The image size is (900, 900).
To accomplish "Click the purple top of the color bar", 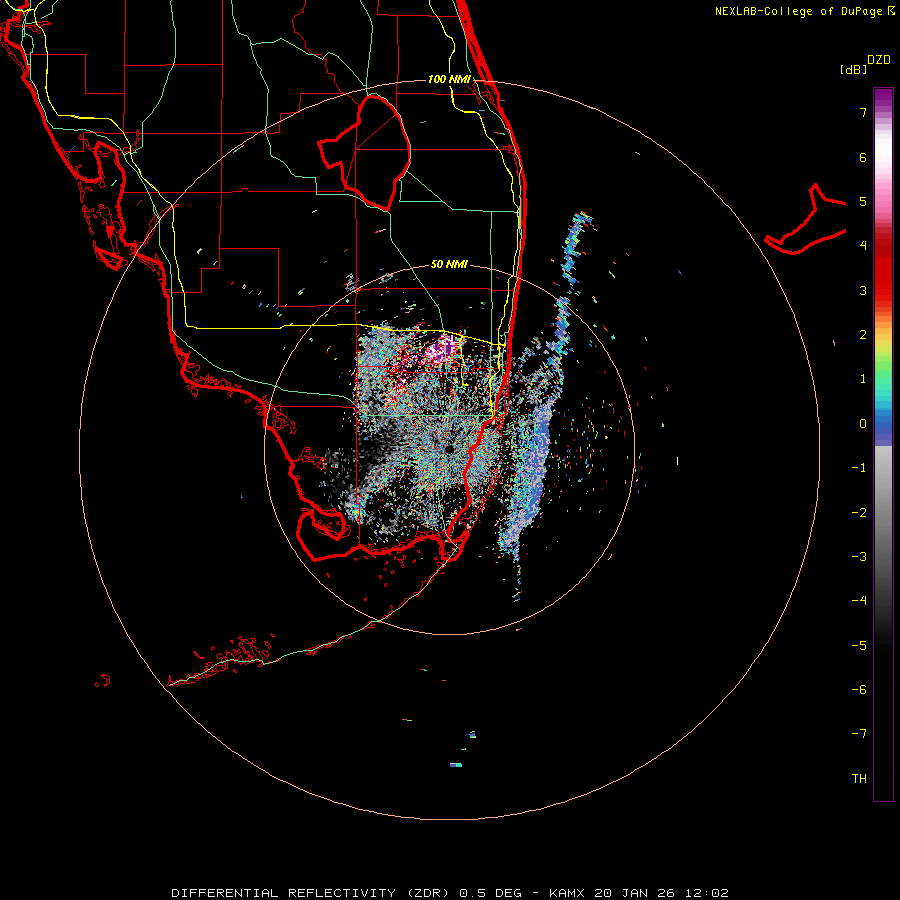I will tap(883, 99).
